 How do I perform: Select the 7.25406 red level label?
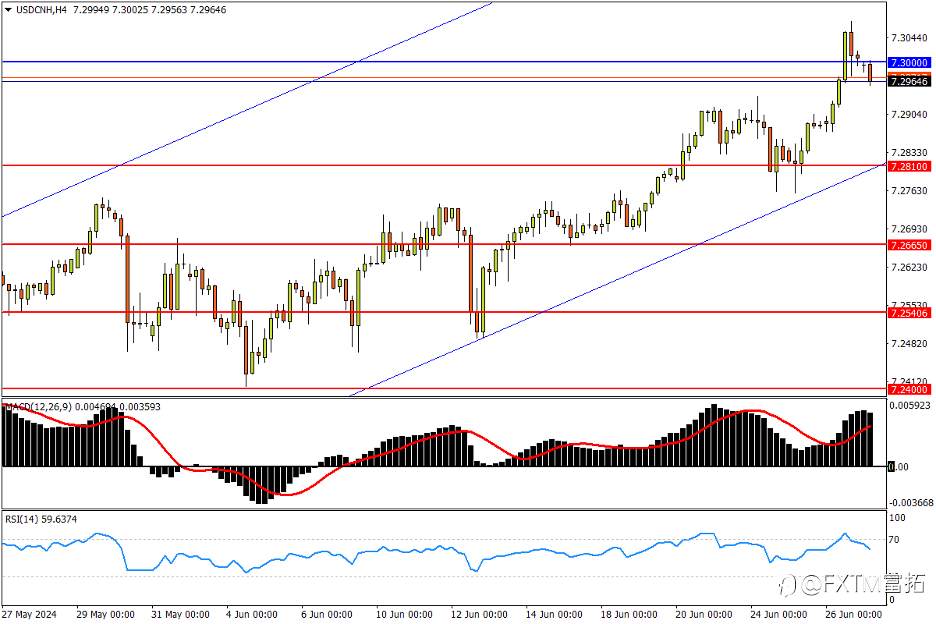point(909,313)
